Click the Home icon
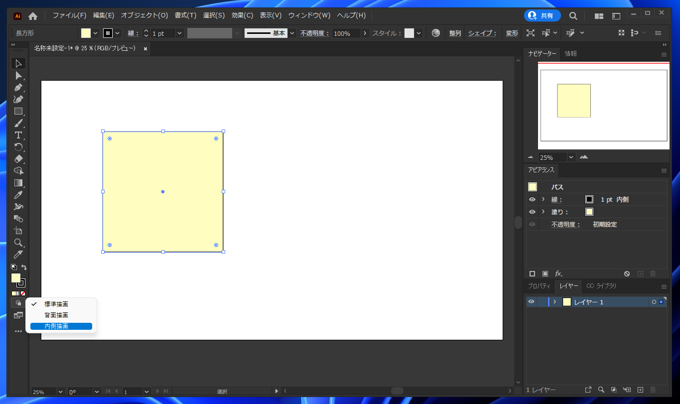Image resolution: width=680 pixels, height=404 pixels. tap(33, 16)
